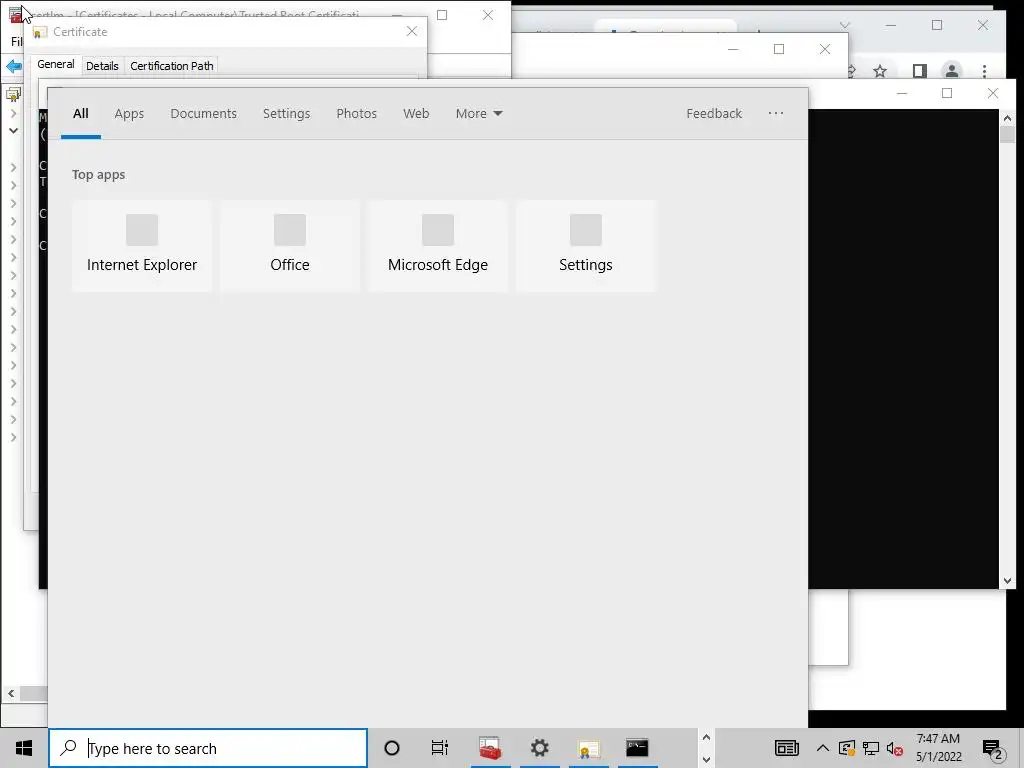Viewport: 1024px width, 768px height.
Task: Close the Certificate dialog
Action: [411, 31]
